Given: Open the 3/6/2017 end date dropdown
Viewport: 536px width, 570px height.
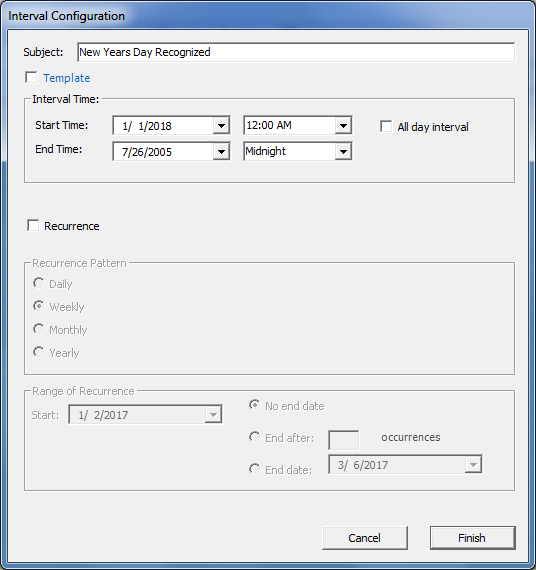Looking at the screenshot, I should coord(473,465).
